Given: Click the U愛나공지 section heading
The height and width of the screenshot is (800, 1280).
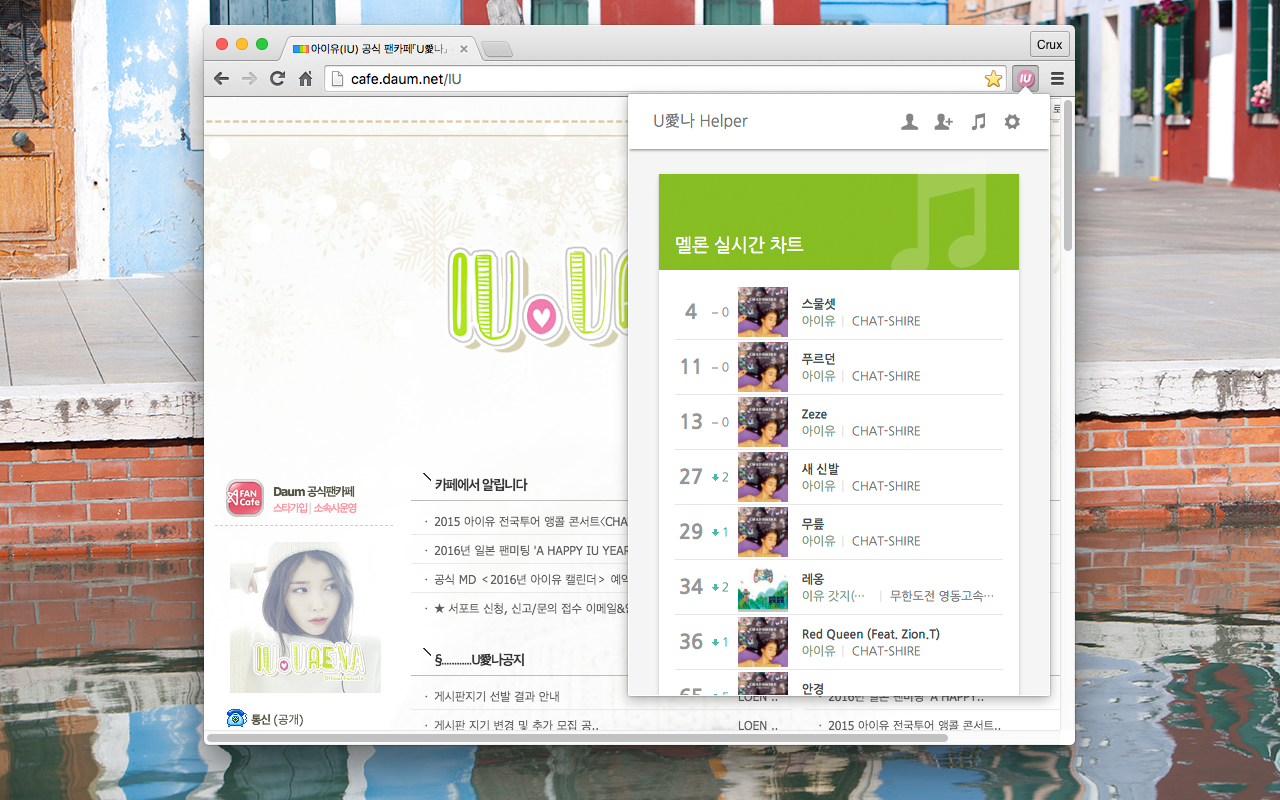Looking at the screenshot, I should point(479,660).
